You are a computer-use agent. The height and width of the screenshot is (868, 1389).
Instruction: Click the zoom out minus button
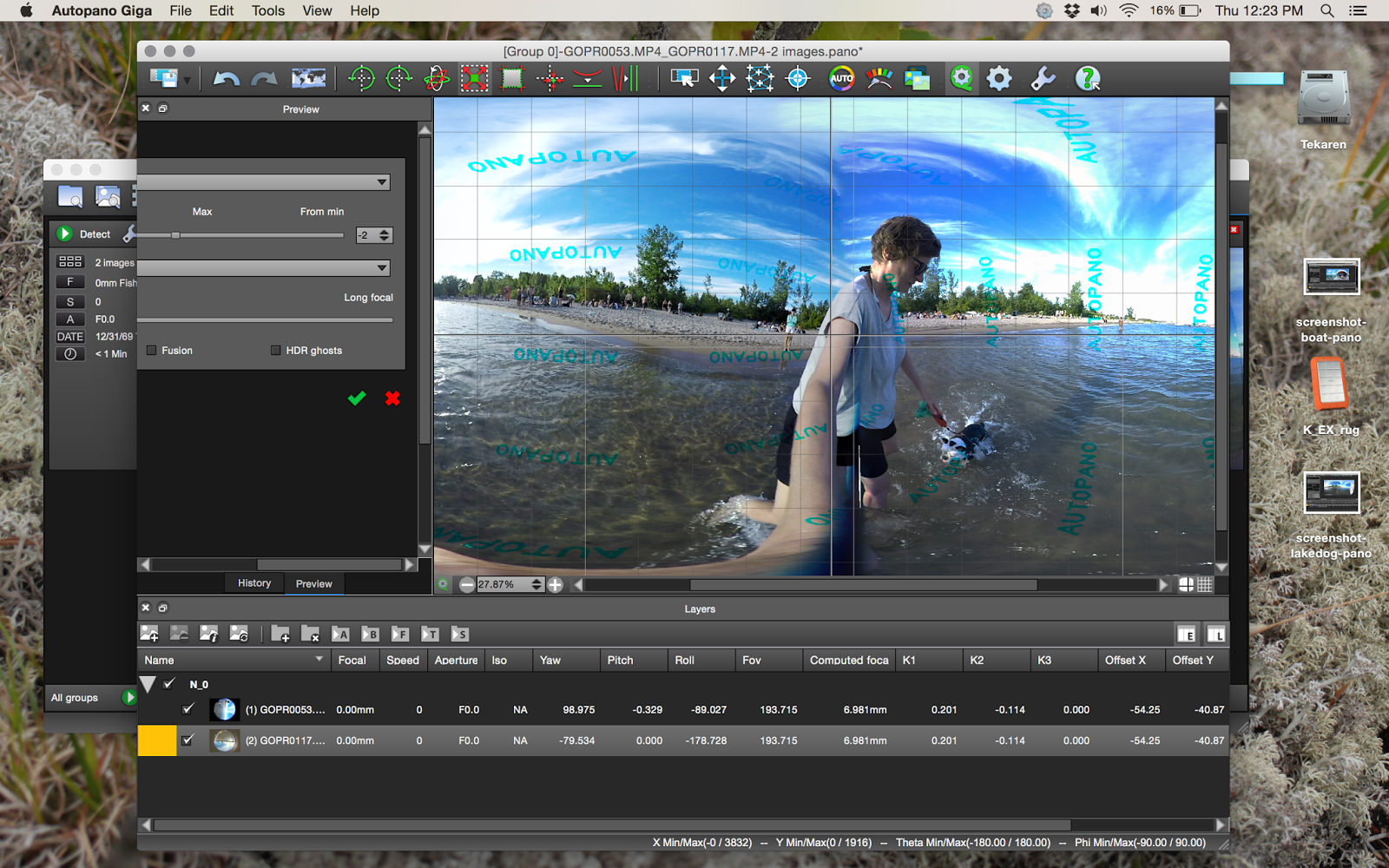click(467, 585)
